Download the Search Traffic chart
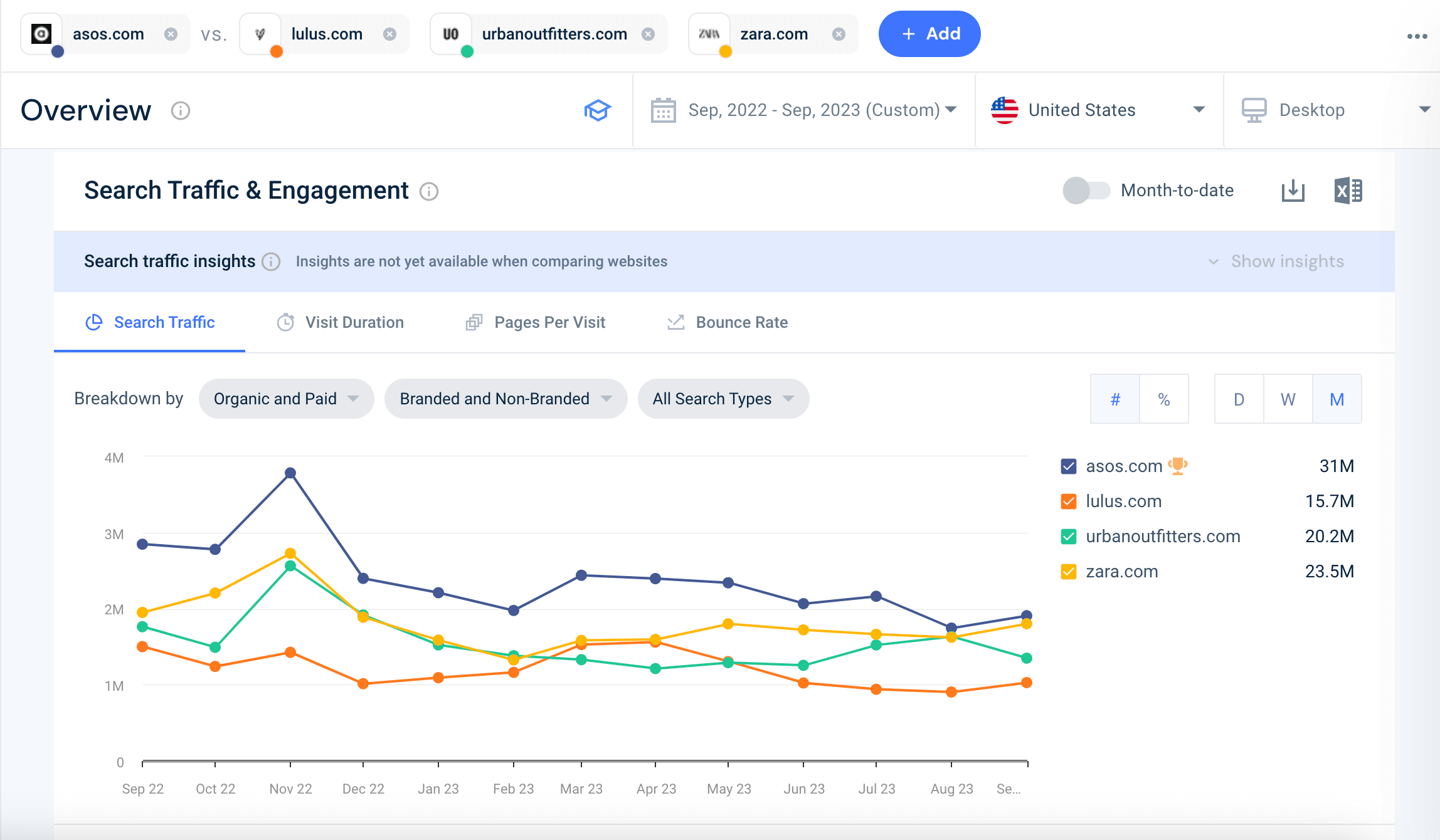 (x=1293, y=190)
